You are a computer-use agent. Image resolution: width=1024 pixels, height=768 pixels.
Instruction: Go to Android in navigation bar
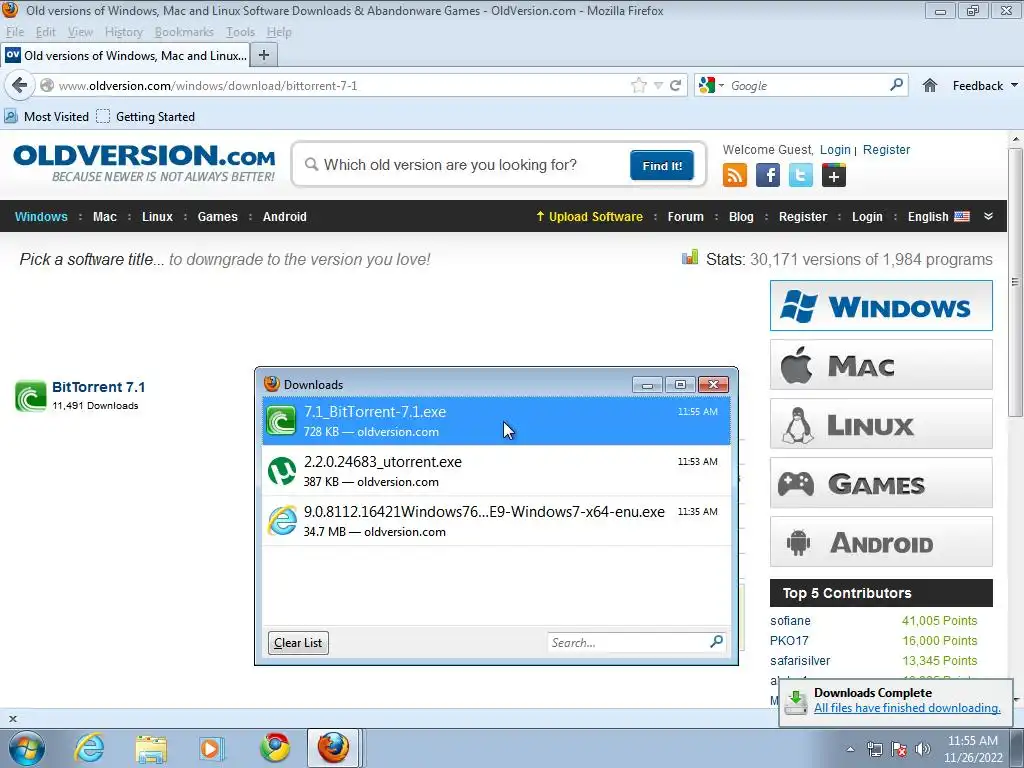tap(284, 217)
